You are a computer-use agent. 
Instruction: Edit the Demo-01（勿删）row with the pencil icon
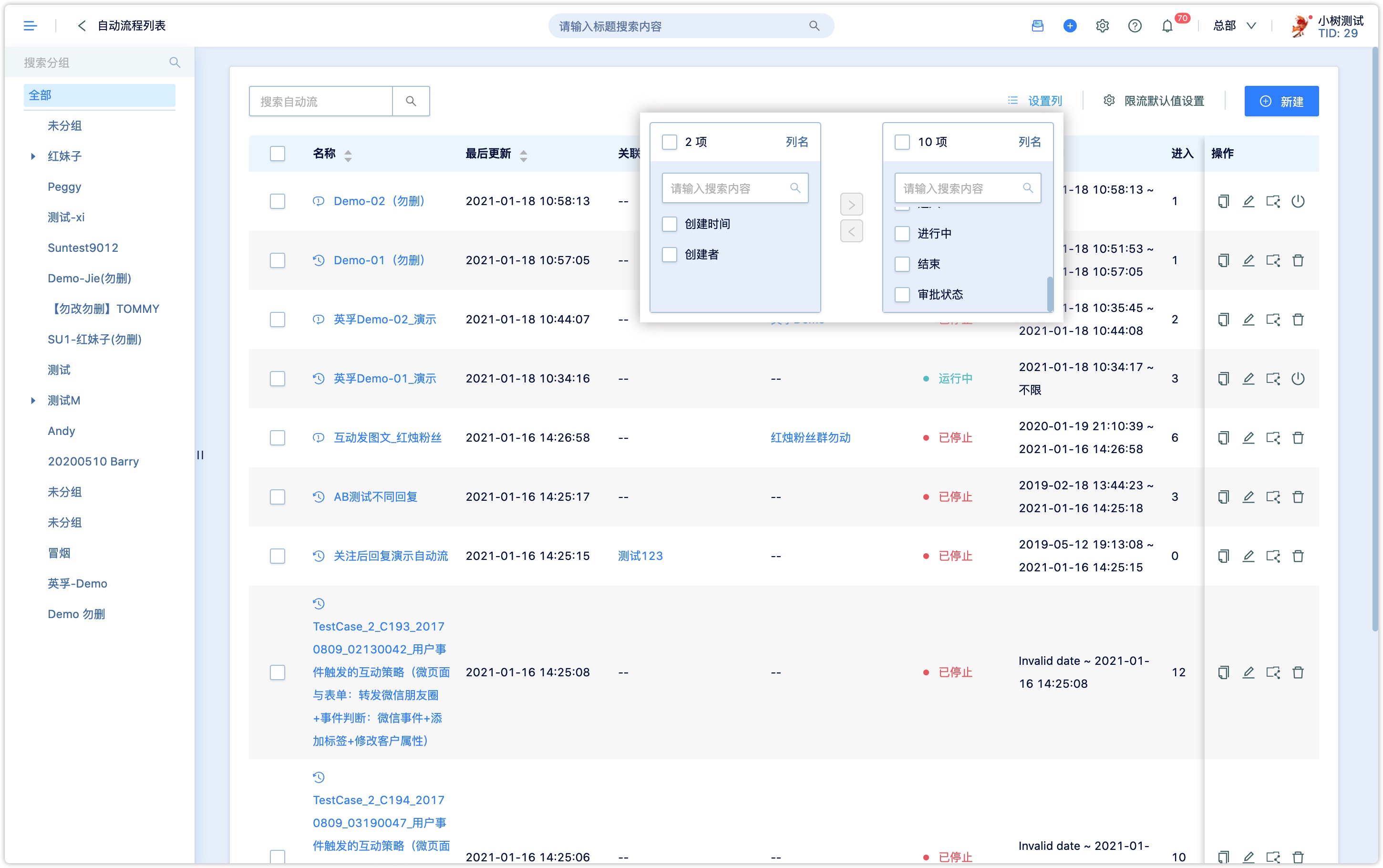coord(1248,260)
